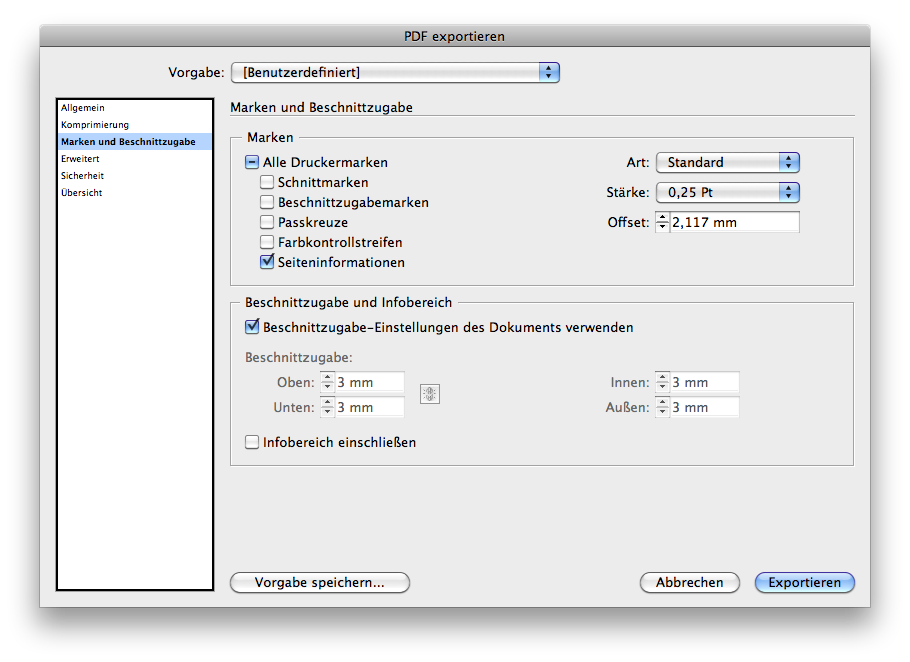Toggle Alle Druckermarken checkbox
The image size is (910, 662).
point(252,162)
